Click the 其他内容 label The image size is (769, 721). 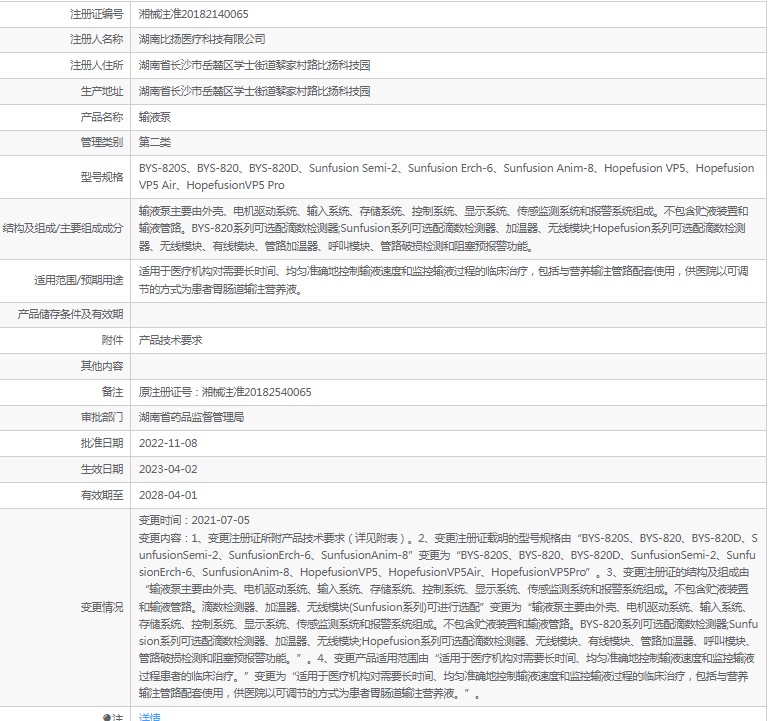coord(102,366)
